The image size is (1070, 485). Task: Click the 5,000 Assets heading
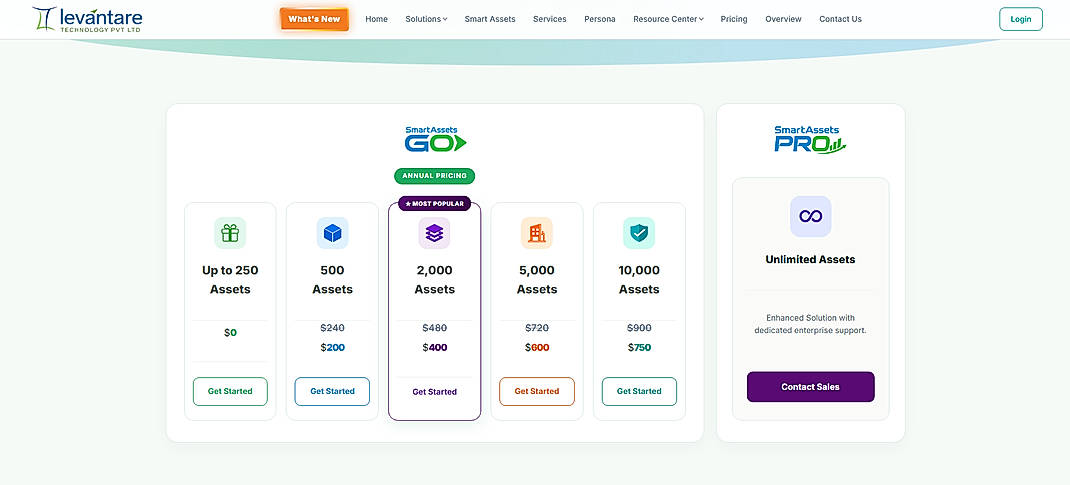tap(537, 280)
